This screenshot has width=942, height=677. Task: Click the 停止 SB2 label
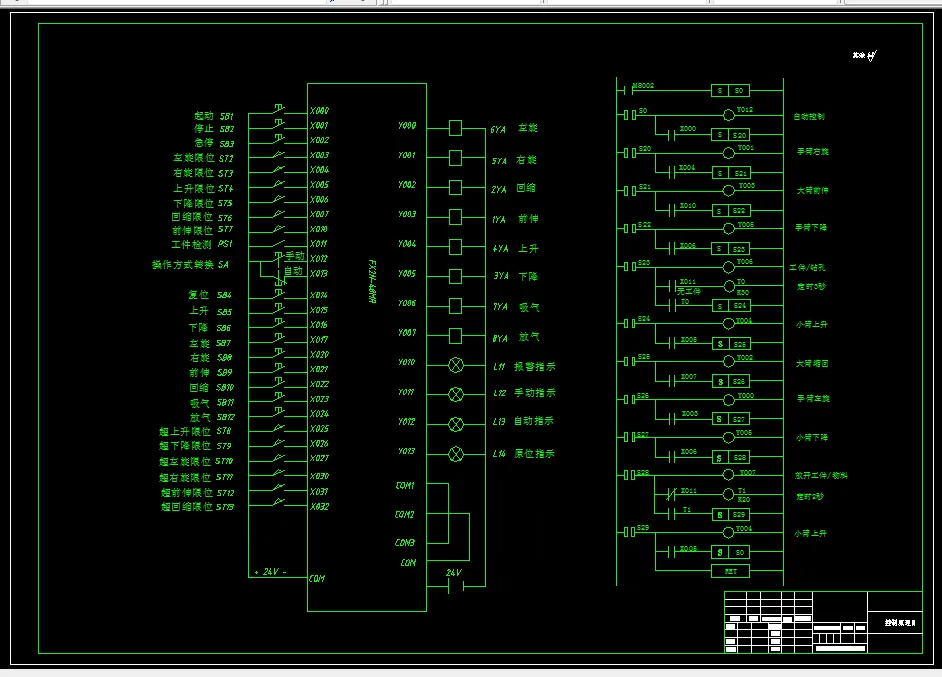pos(213,129)
